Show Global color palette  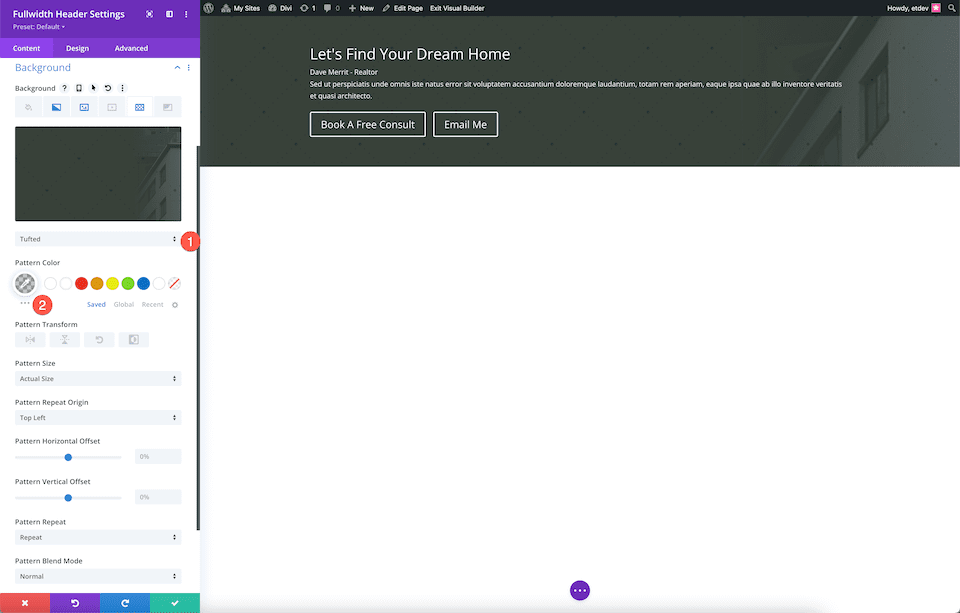coord(124,304)
